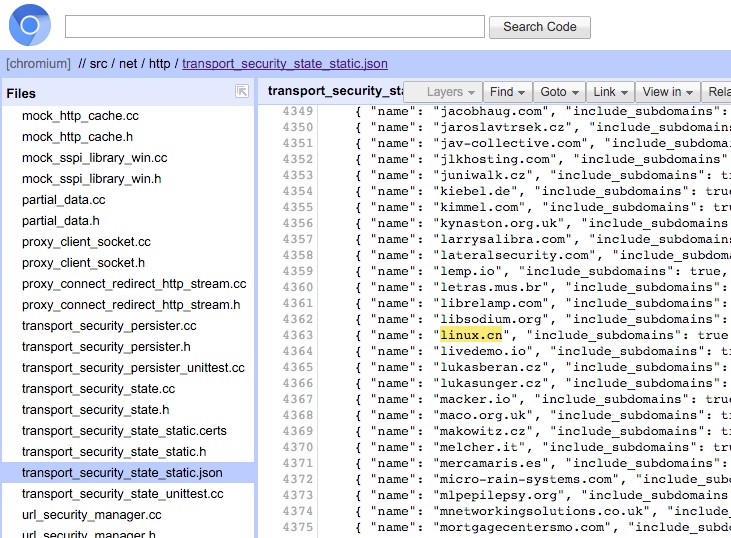
Task: Open the Link dropdown menu
Action: [610, 92]
